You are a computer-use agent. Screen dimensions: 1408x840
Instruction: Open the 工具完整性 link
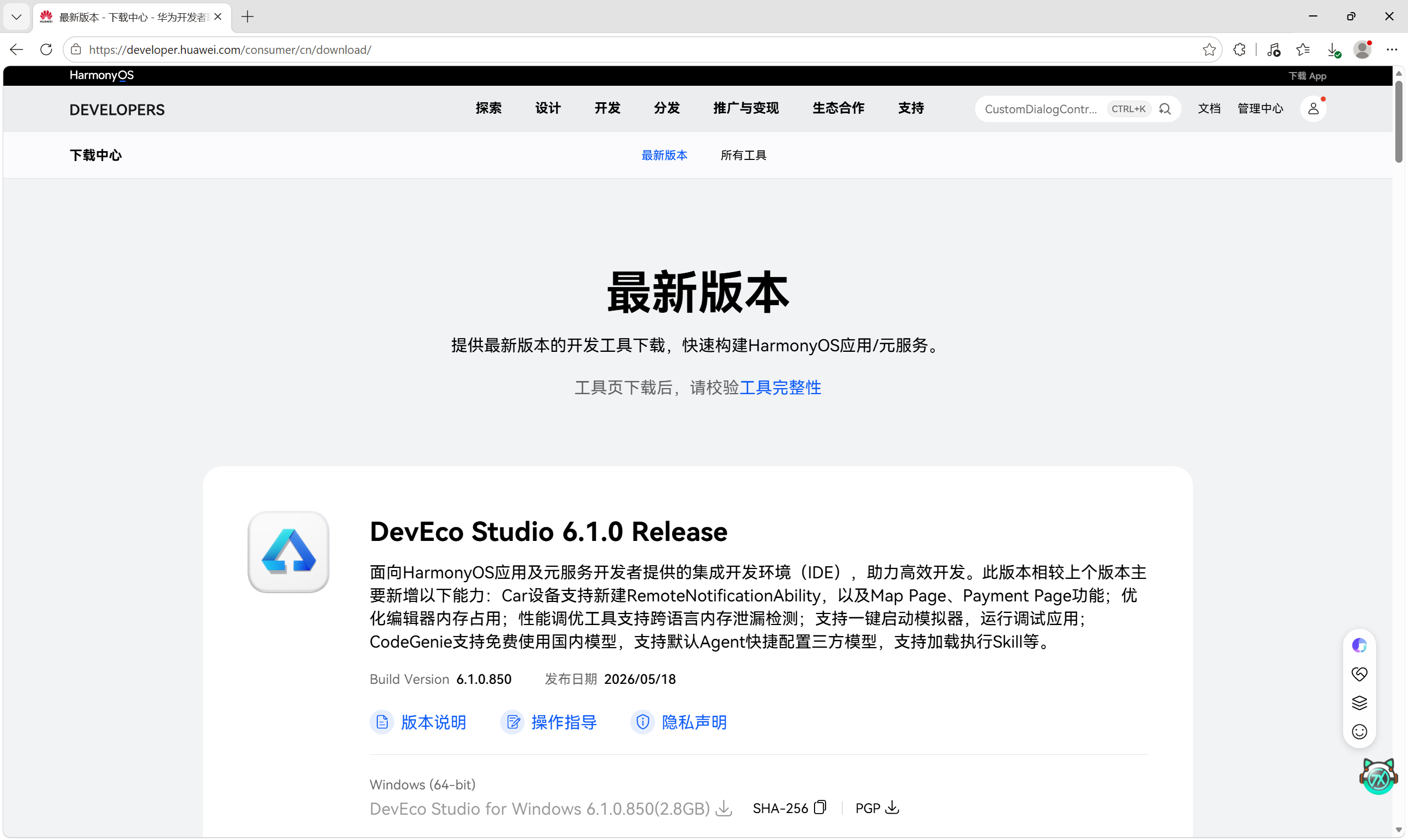[x=780, y=388]
